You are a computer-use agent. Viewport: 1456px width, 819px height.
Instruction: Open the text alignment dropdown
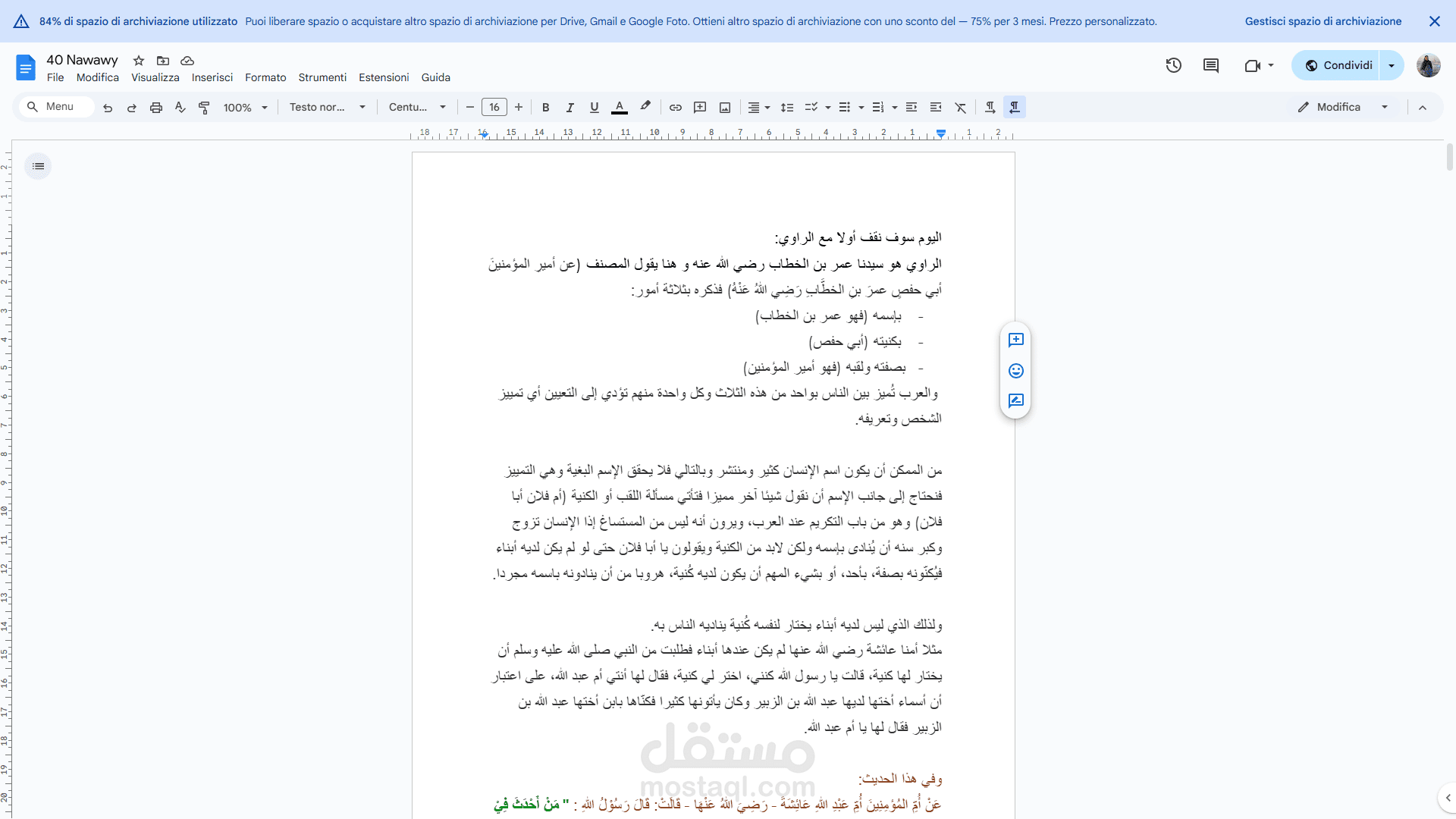click(759, 108)
